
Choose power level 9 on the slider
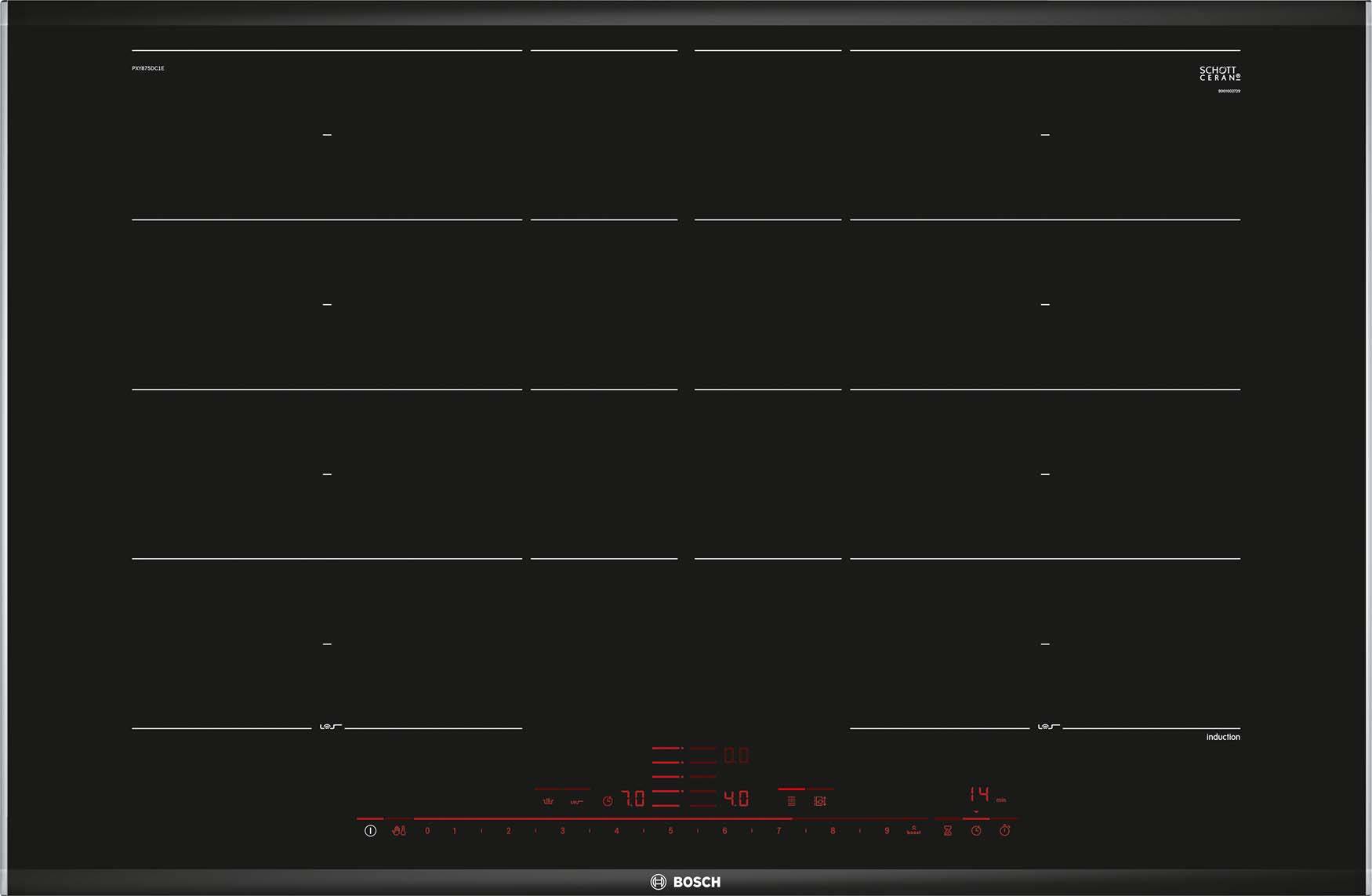887,830
